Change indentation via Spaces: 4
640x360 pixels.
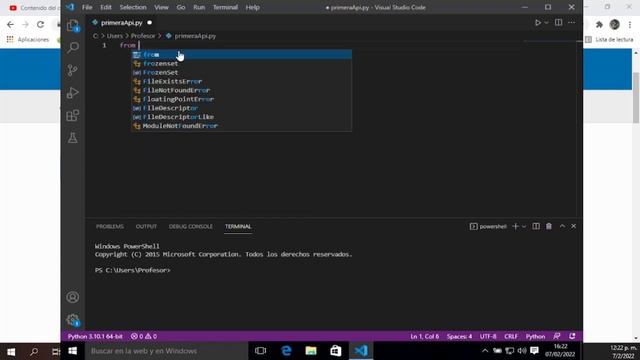pyautogui.click(x=459, y=337)
